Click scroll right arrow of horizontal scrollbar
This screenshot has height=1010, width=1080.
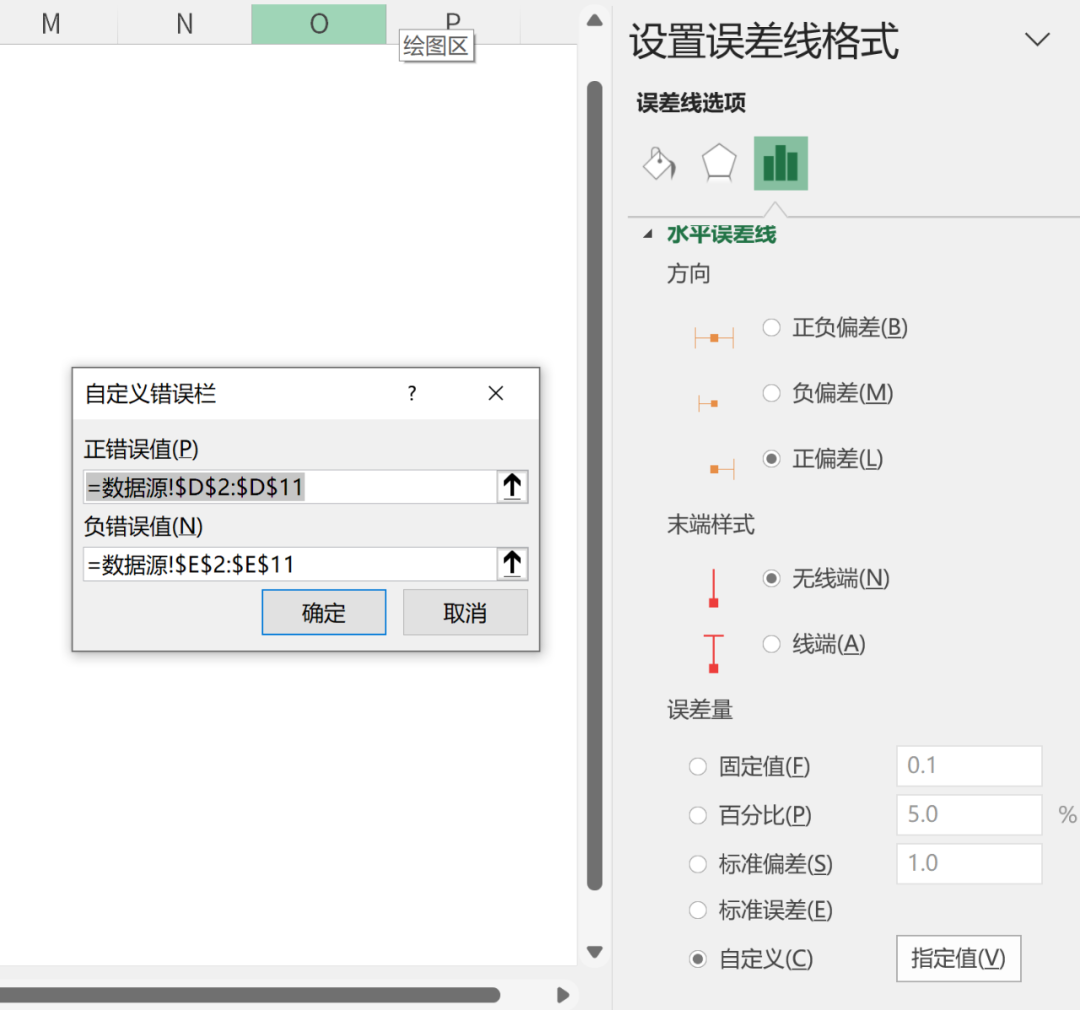point(563,994)
